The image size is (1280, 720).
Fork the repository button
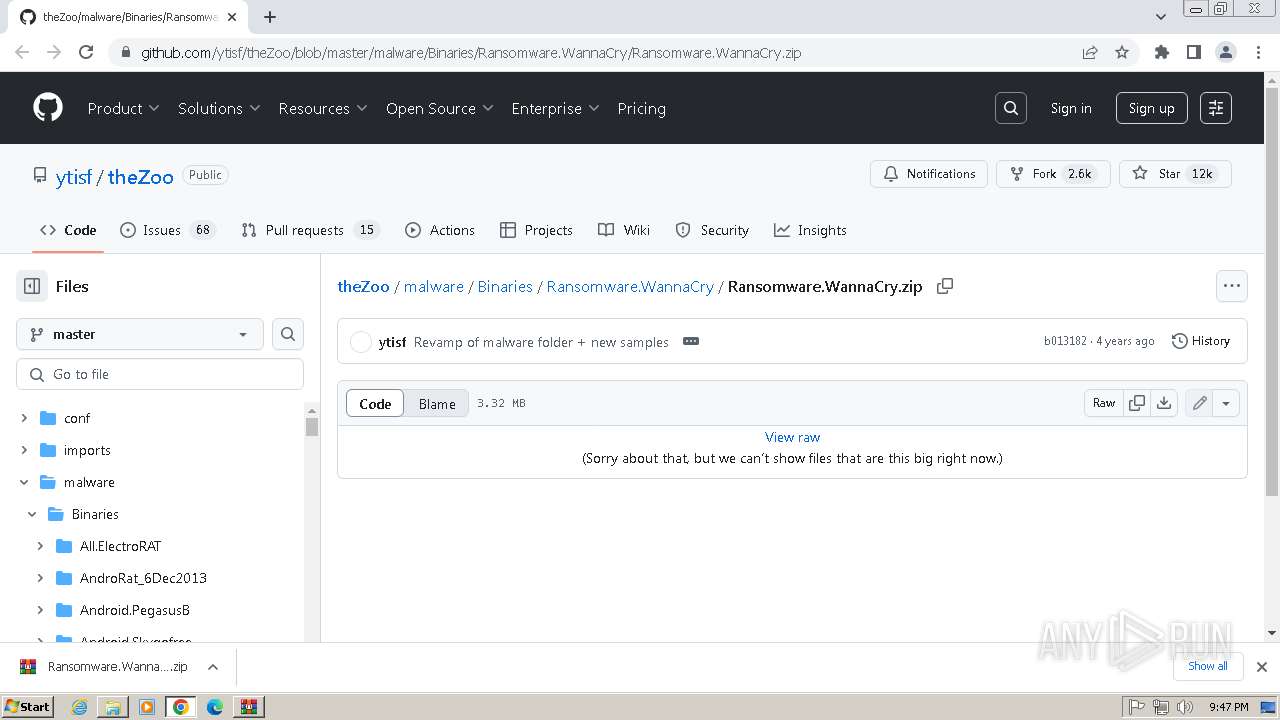[x=1053, y=174]
